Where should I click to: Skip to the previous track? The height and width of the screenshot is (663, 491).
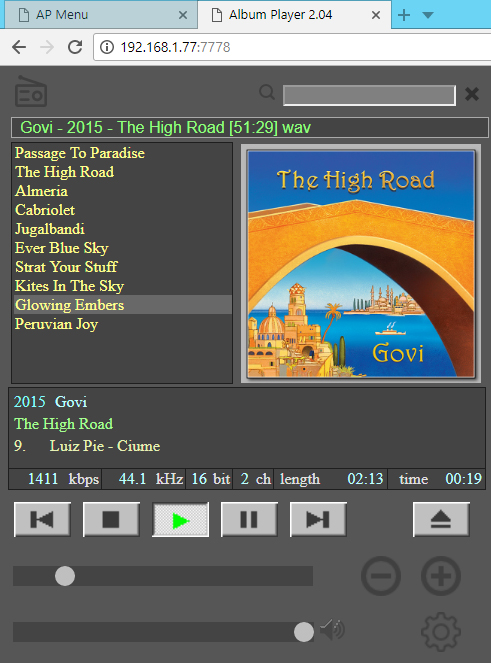click(x=42, y=519)
